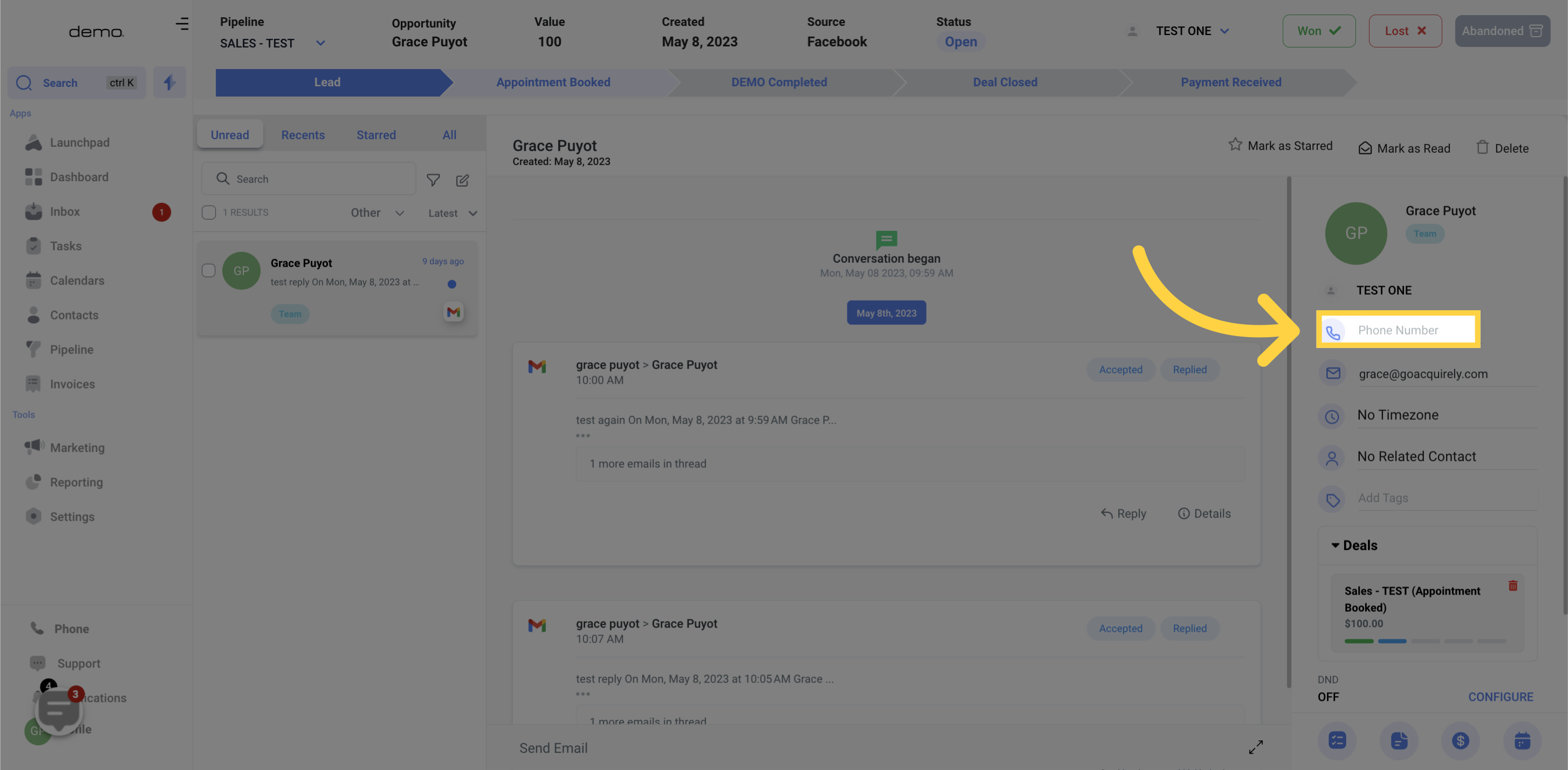Click the conversations Search field
Screen dimensions: 1568x770
(x=309, y=179)
